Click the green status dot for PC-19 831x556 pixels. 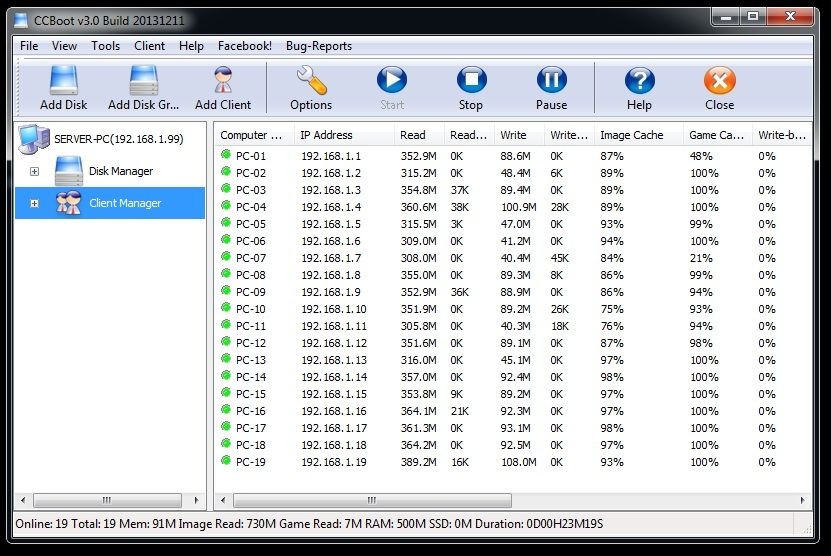[226, 461]
